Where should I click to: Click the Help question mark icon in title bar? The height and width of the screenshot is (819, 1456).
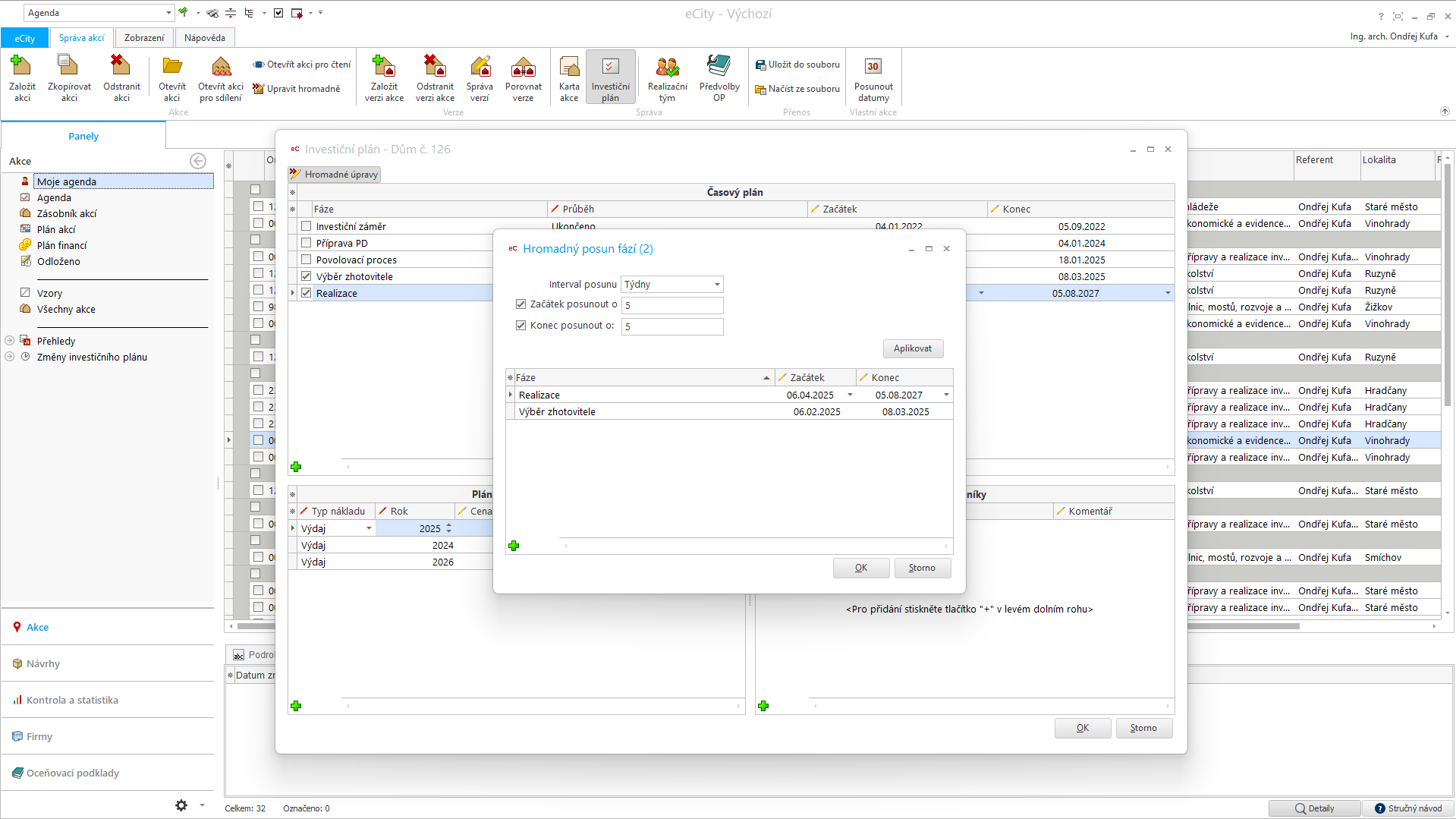click(1381, 16)
